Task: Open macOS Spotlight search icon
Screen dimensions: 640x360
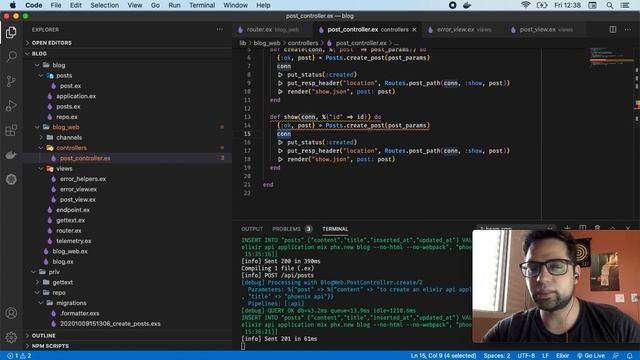Action: click(x=609, y=5)
